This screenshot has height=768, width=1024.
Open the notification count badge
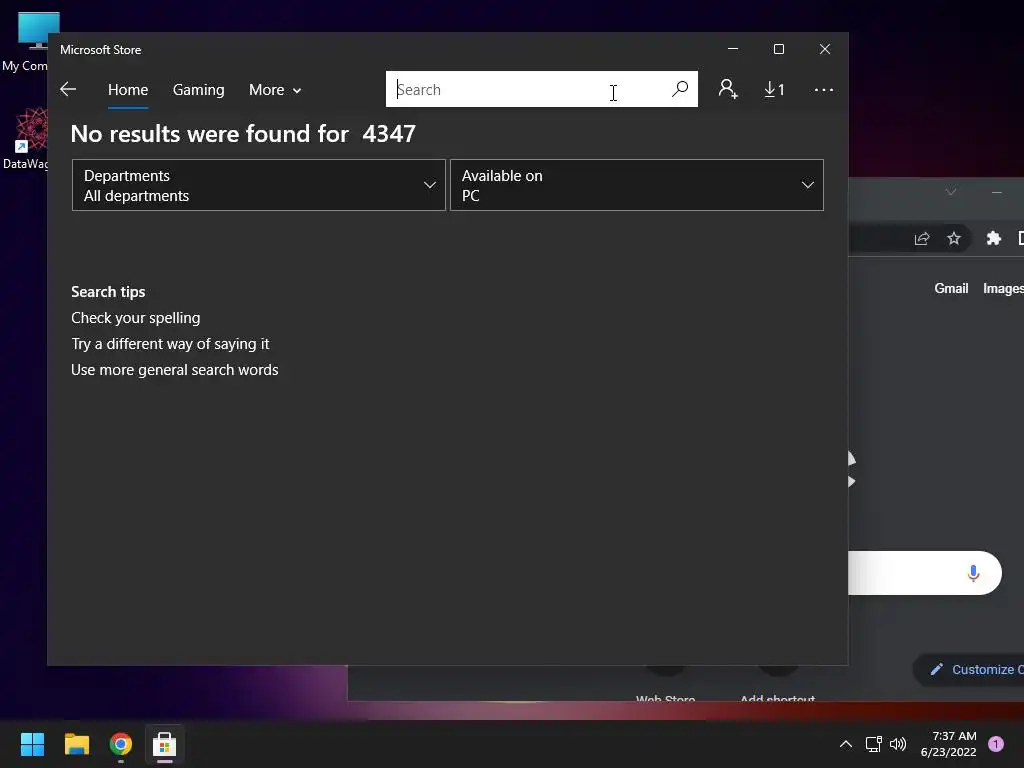(996, 744)
